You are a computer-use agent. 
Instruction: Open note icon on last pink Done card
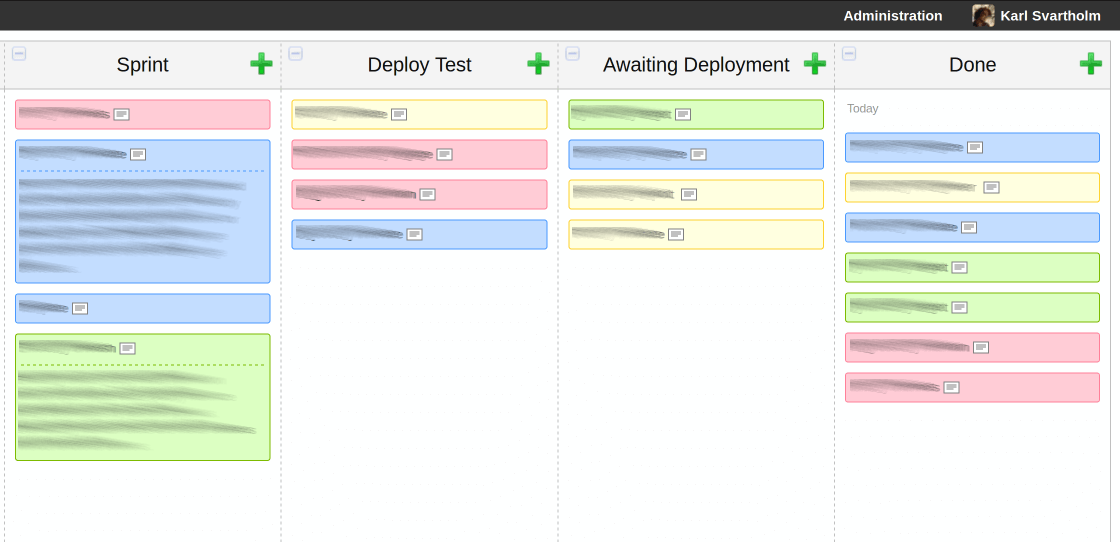951,388
